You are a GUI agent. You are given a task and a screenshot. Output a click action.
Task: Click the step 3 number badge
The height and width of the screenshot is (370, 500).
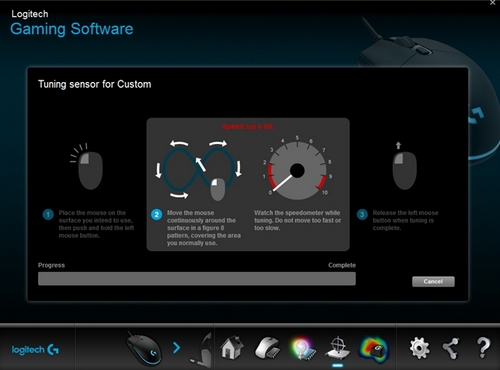click(x=362, y=214)
